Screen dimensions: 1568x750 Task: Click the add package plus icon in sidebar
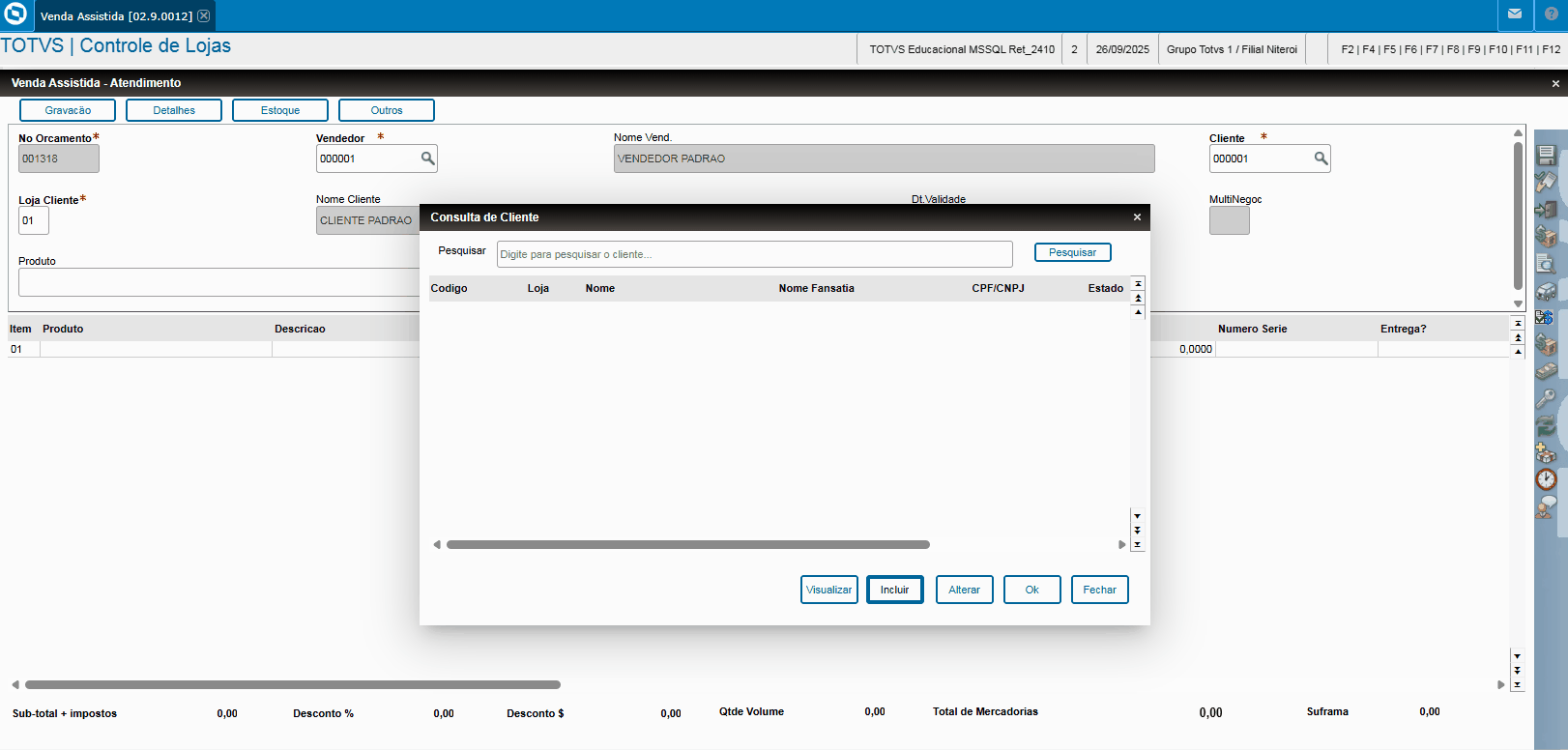tap(1547, 452)
